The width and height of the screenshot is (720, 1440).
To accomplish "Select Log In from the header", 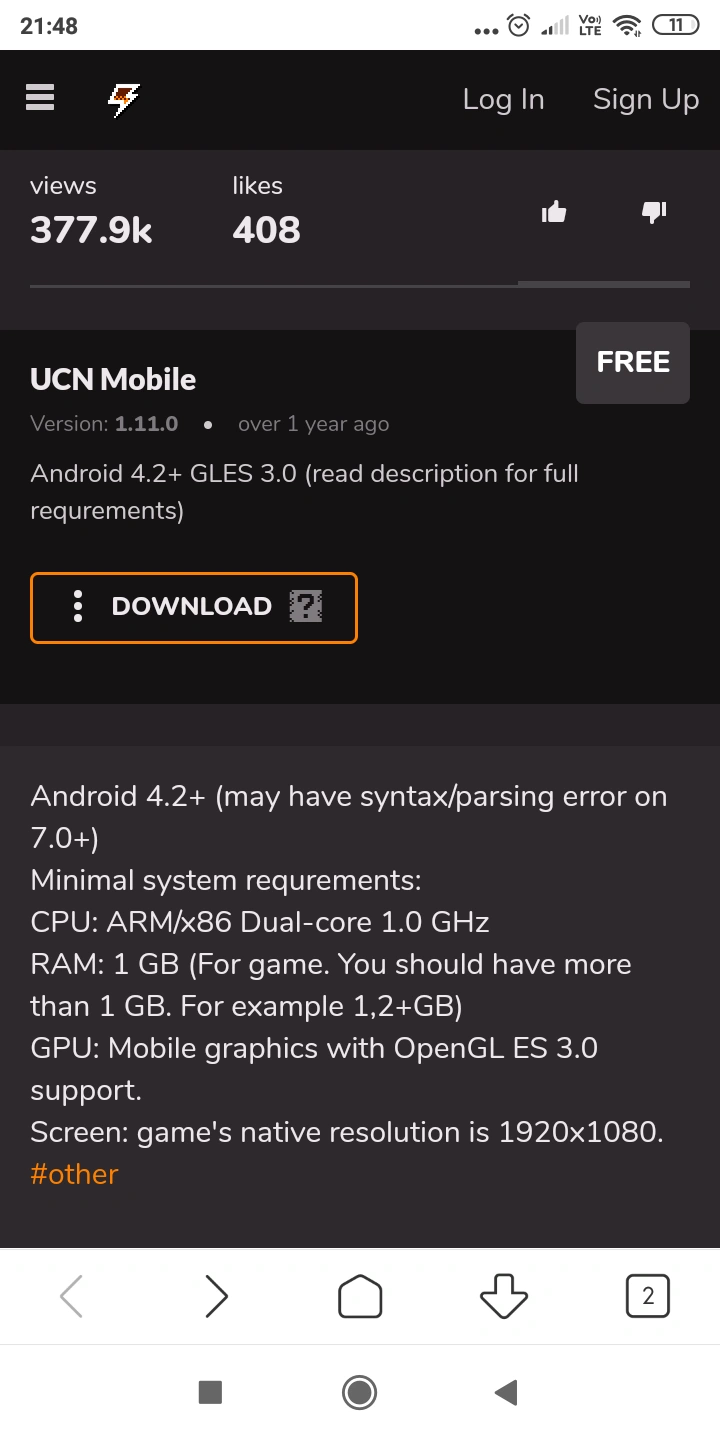I will tap(503, 99).
